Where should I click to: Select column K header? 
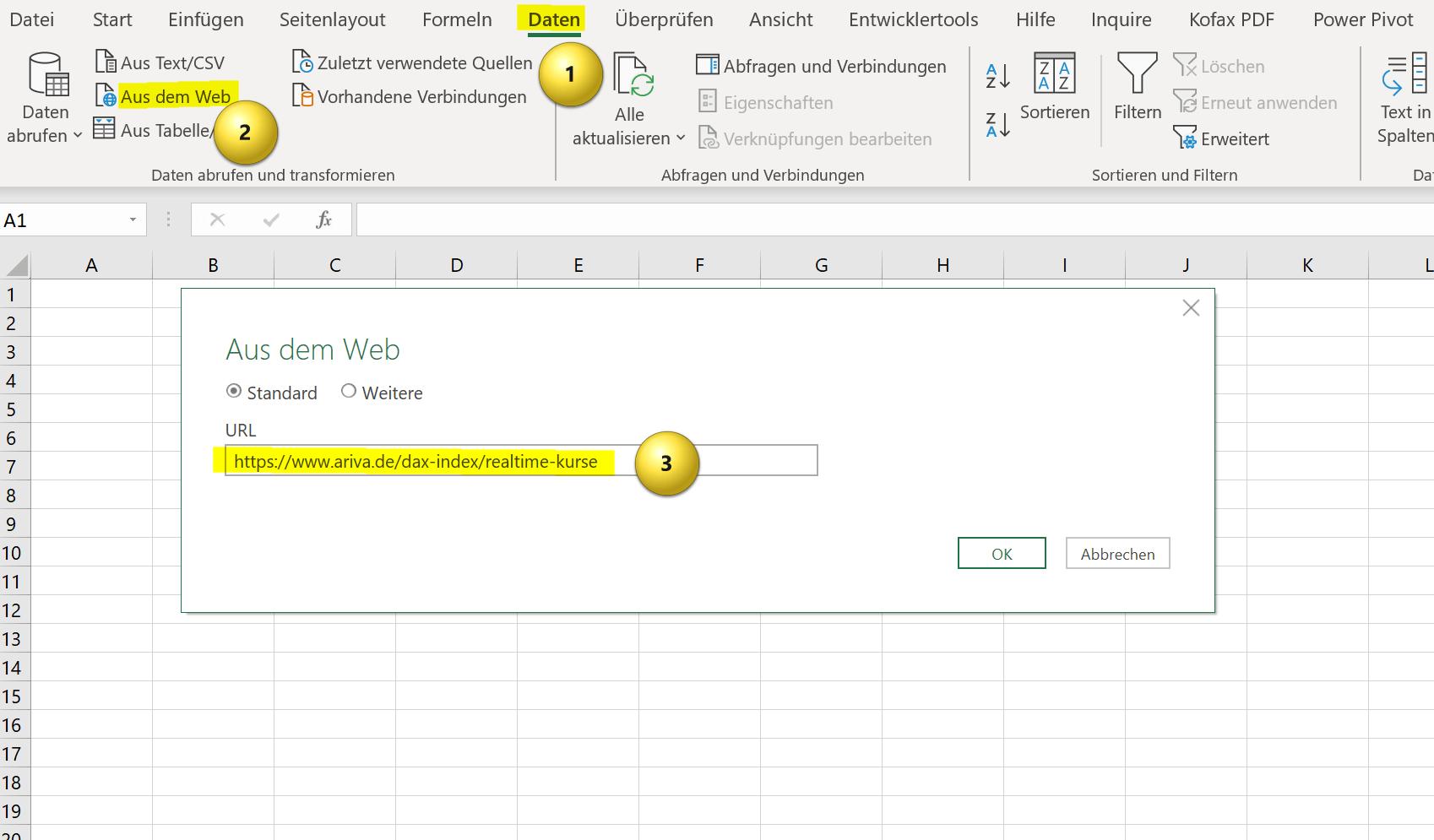tap(1307, 265)
